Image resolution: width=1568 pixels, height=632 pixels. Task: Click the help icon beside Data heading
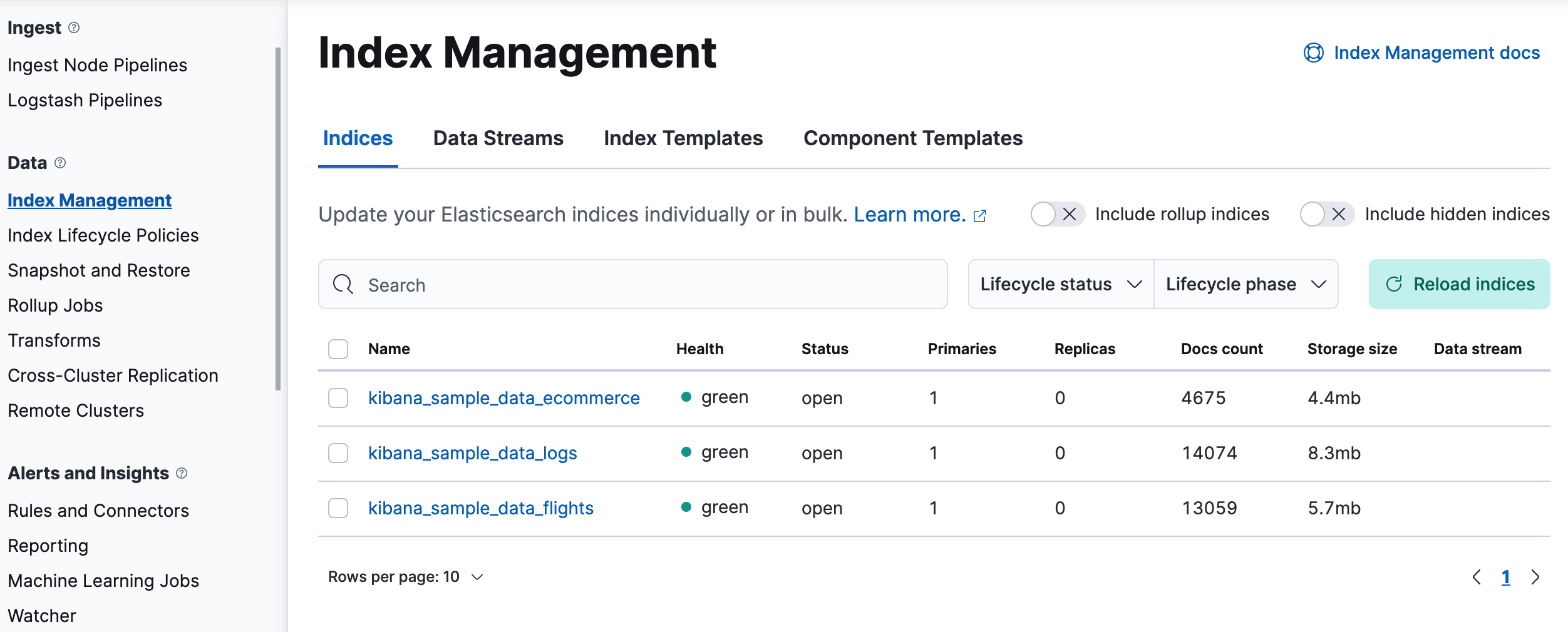pyautogui.click(x=59, y=163)
